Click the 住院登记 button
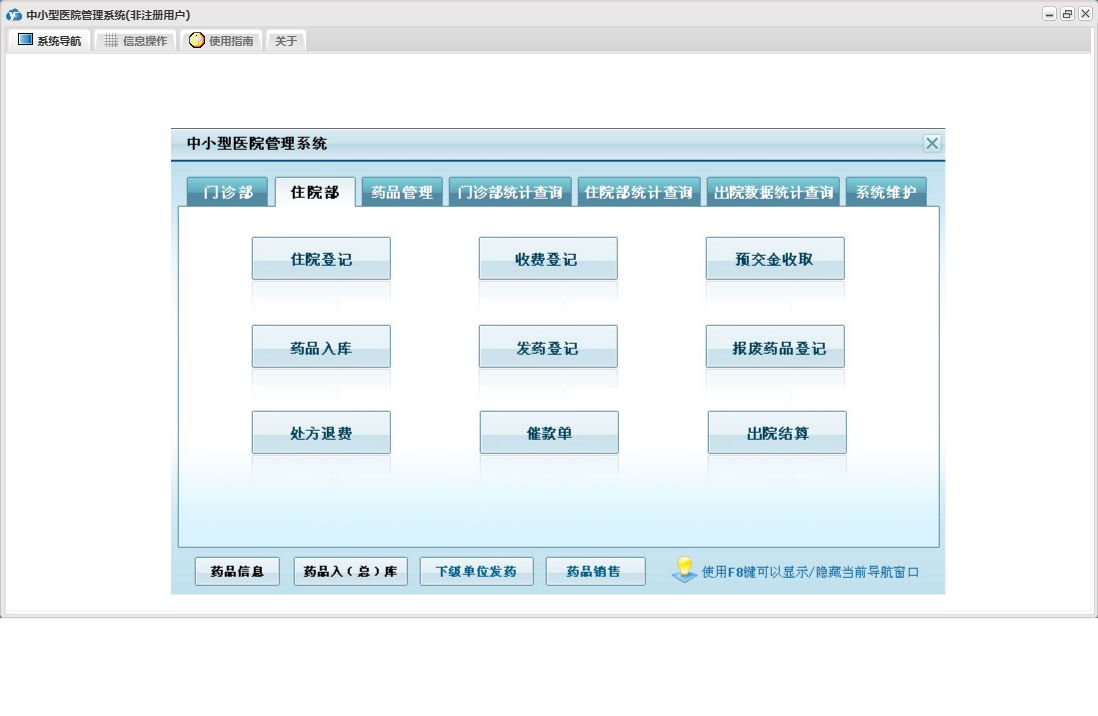Viewport: 1098px width, 716px height. 321,259
